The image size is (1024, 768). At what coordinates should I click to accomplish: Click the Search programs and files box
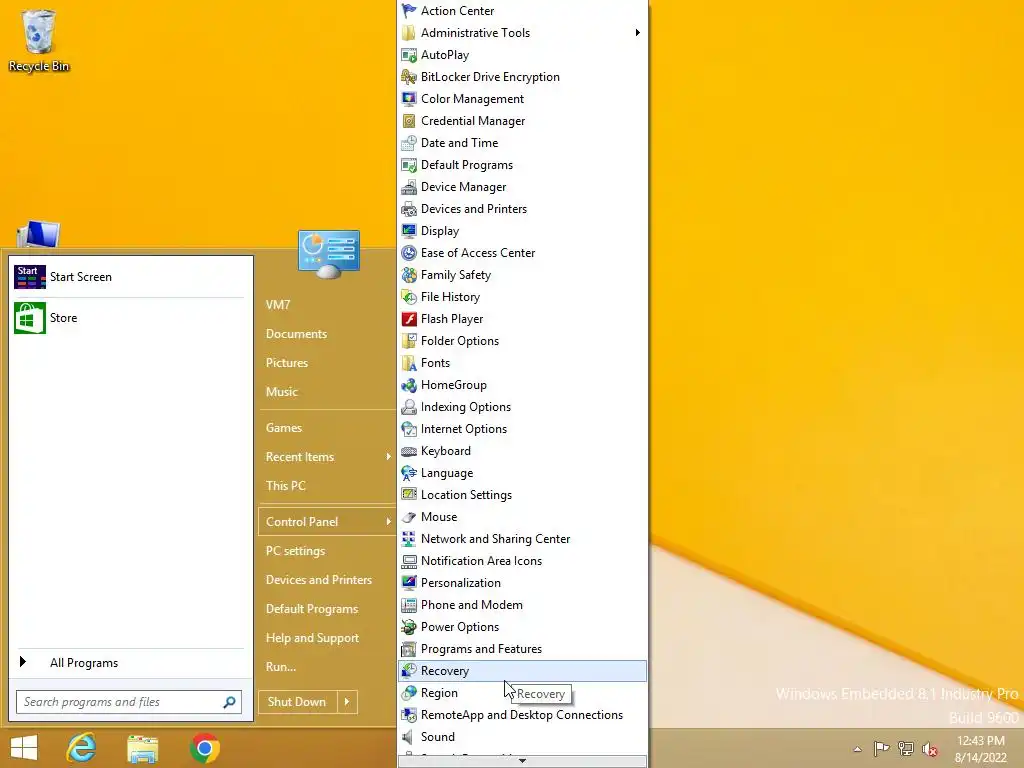point(129,702)
